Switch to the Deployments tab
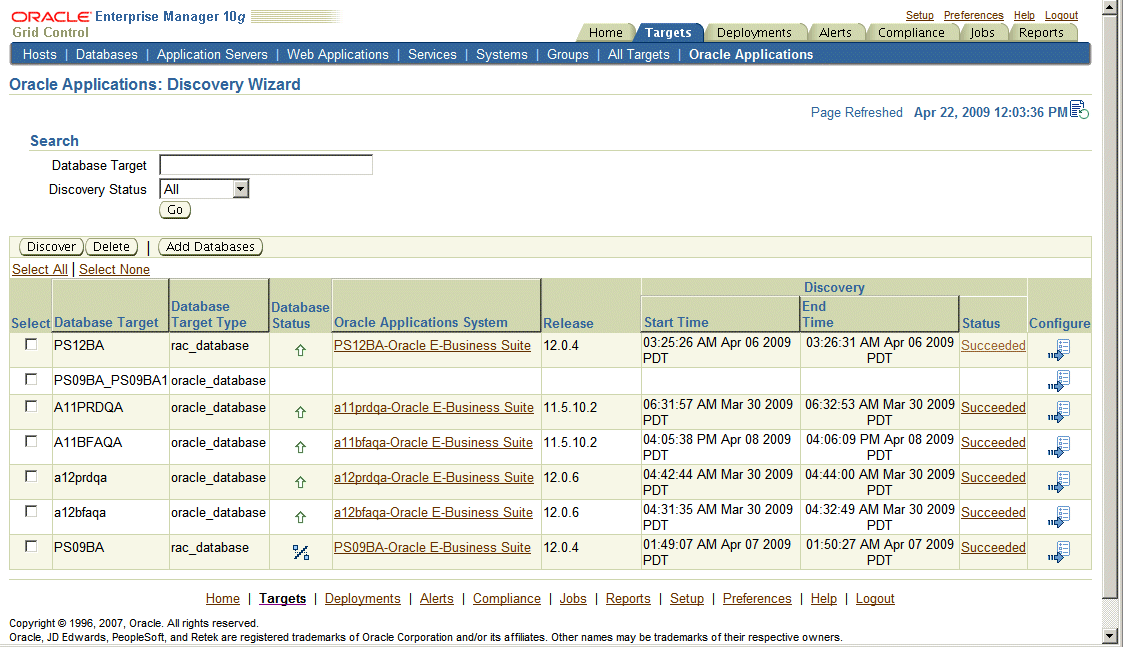This screenshot has width=1123, height=647. [754, 32]
